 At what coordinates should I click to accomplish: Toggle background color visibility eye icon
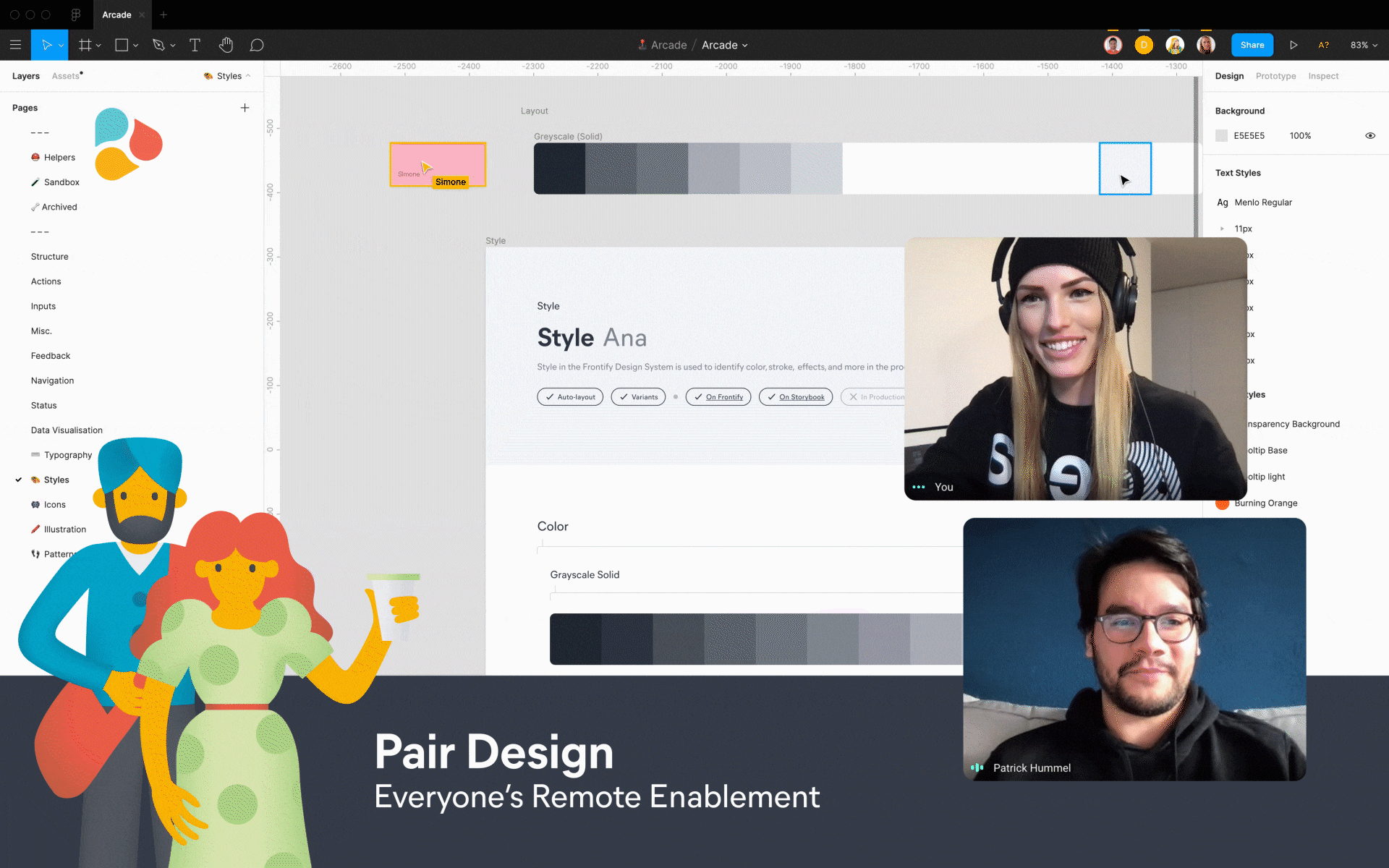pyautogui.click(x=1369, y=135)
